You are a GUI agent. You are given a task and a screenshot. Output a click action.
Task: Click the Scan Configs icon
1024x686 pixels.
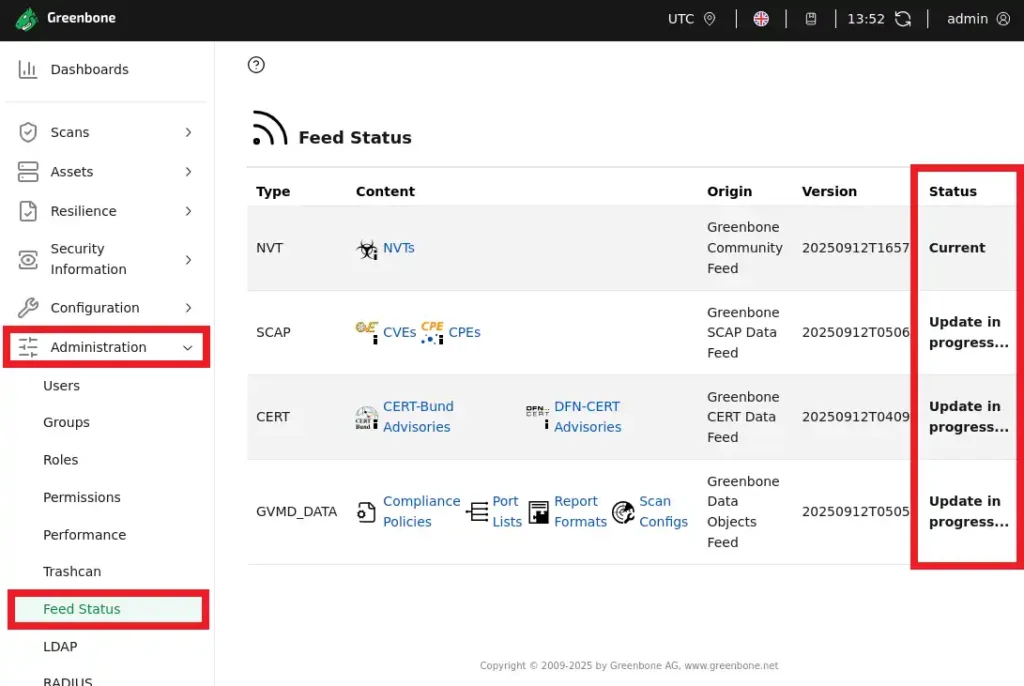click(x=623, y=512)
